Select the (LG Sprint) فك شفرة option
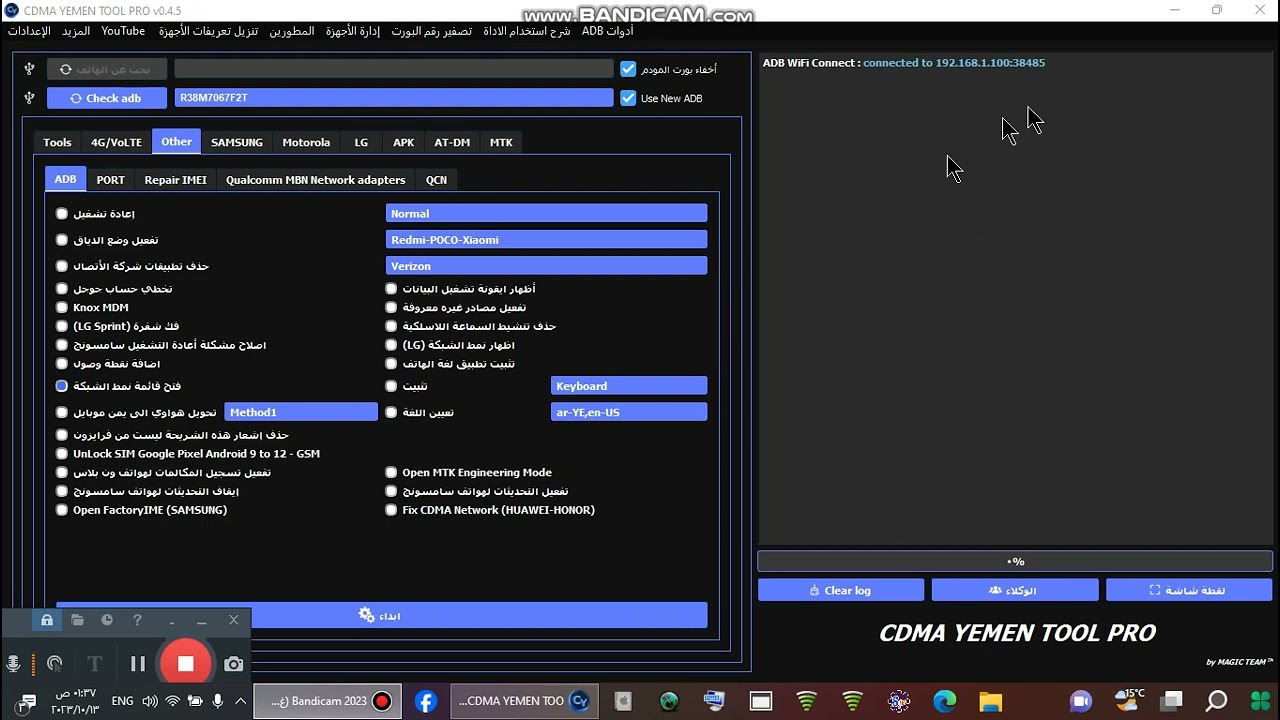 (x=62, y=326)
